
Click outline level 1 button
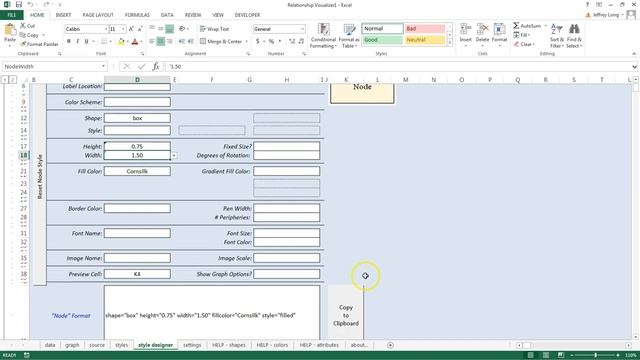(x=5, y=80)
